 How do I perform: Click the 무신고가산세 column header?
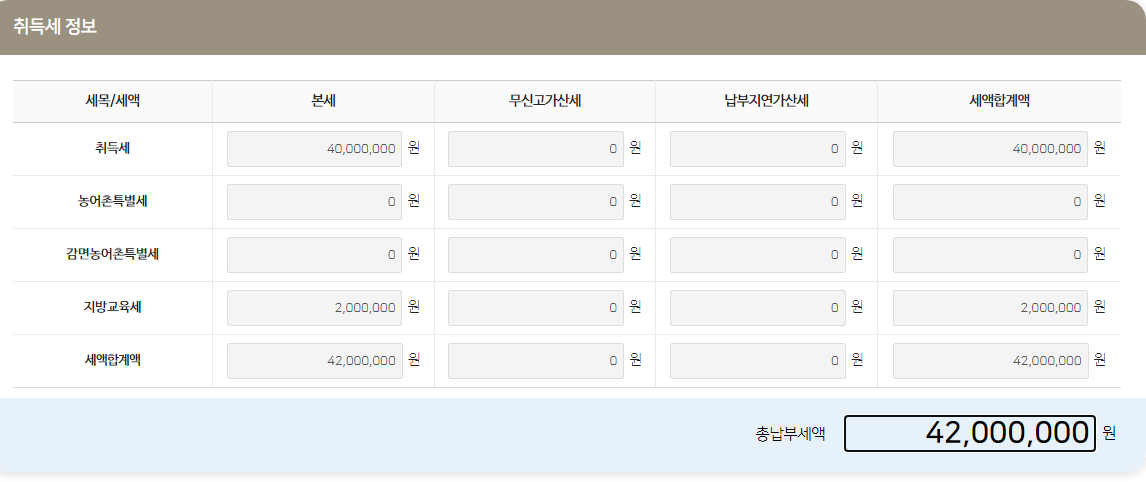point(544,102)
